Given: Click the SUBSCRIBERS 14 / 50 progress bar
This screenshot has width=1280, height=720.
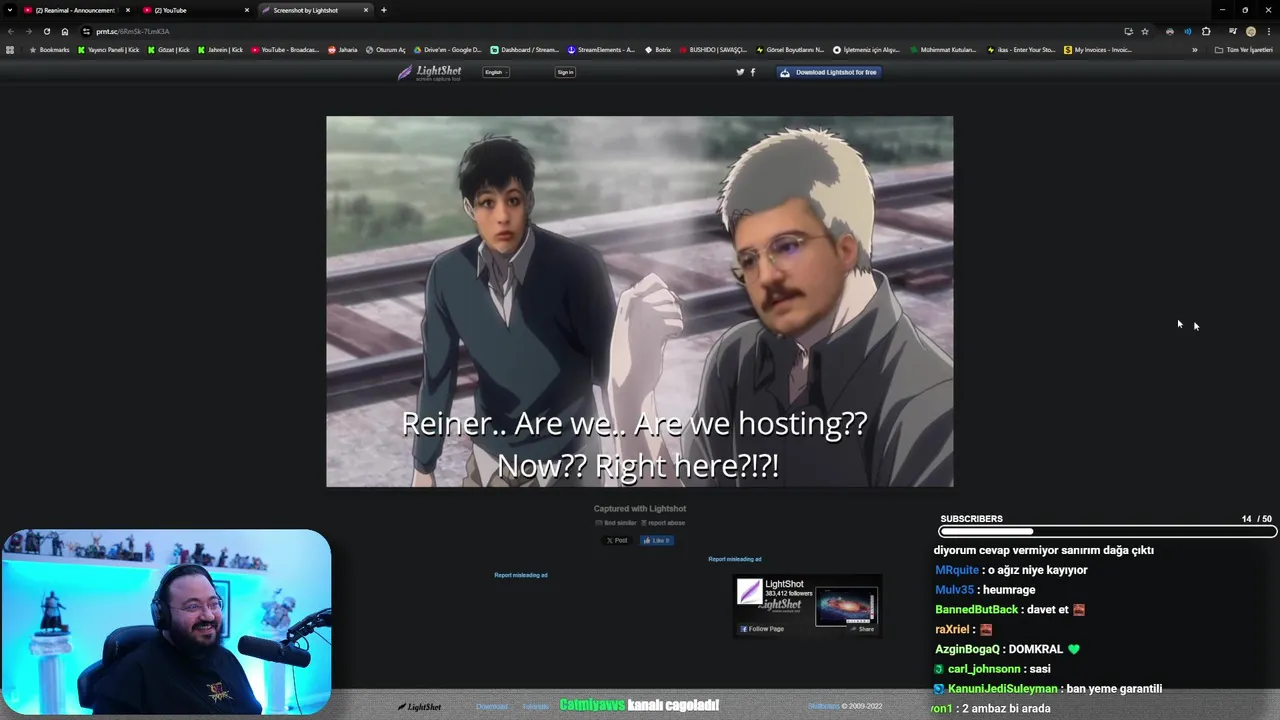Looking at the screenshot, I should tap(1108, 531).
